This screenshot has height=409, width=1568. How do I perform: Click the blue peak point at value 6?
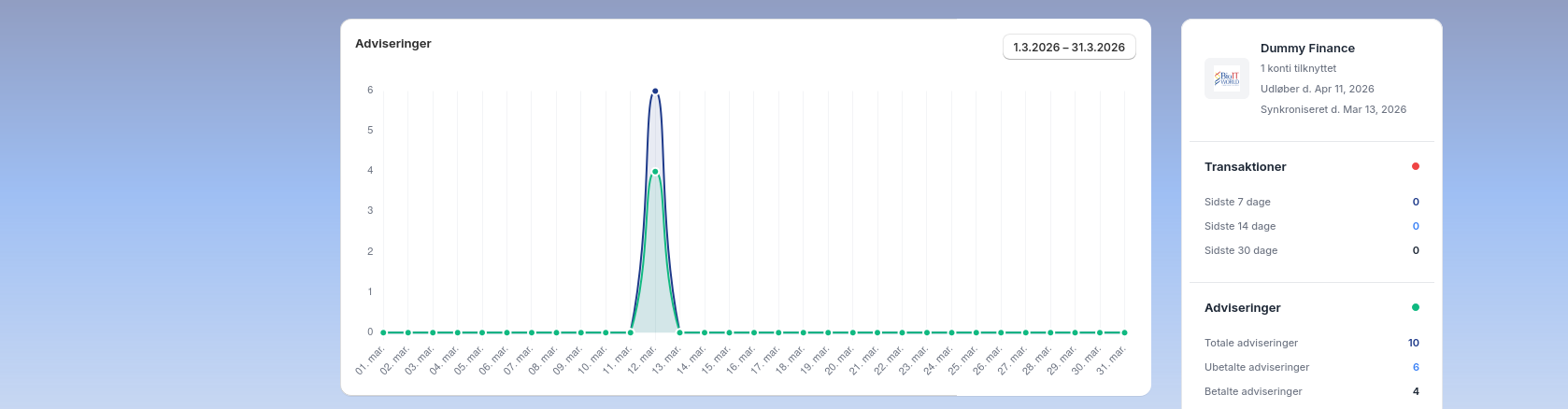tap(655, 91)
